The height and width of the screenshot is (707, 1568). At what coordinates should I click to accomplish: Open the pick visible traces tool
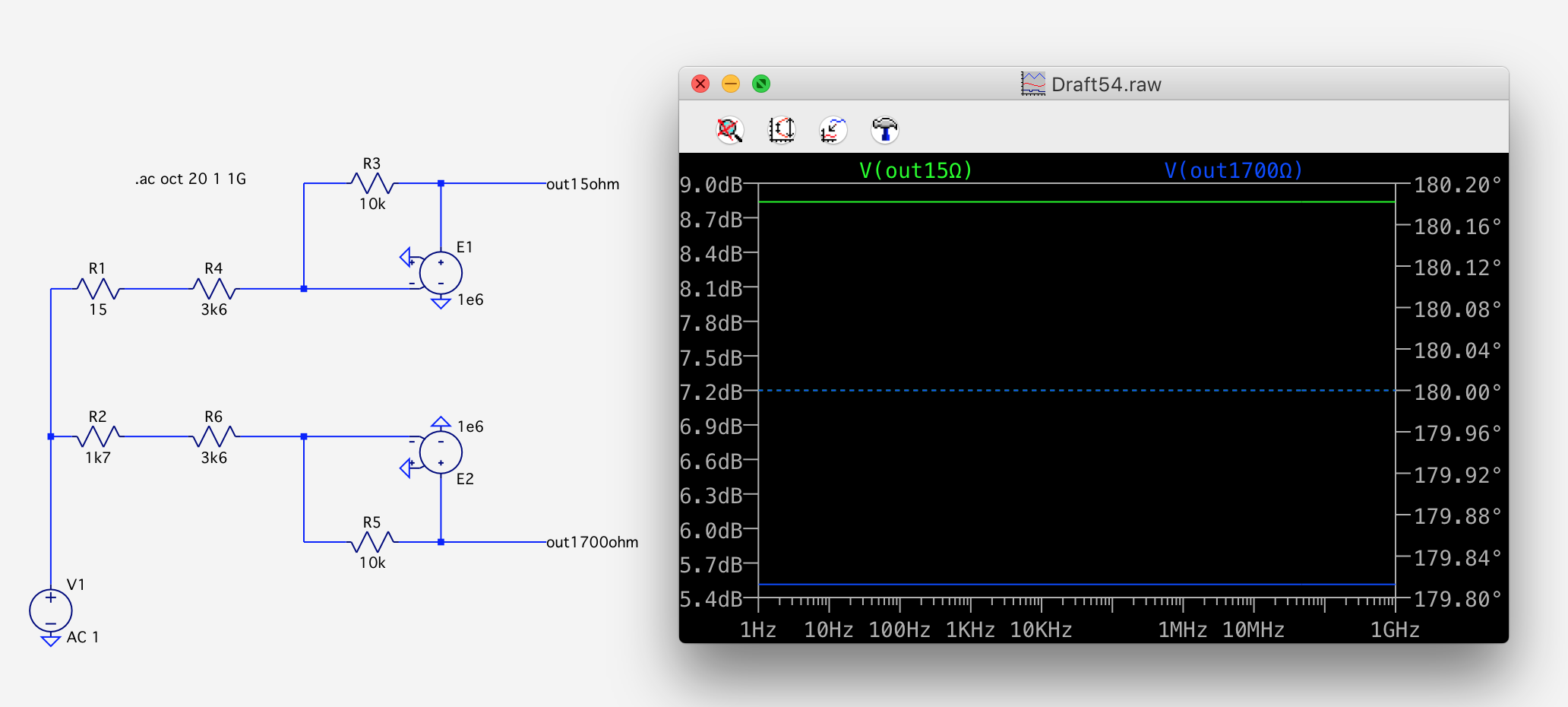click(x=833, y=130)
